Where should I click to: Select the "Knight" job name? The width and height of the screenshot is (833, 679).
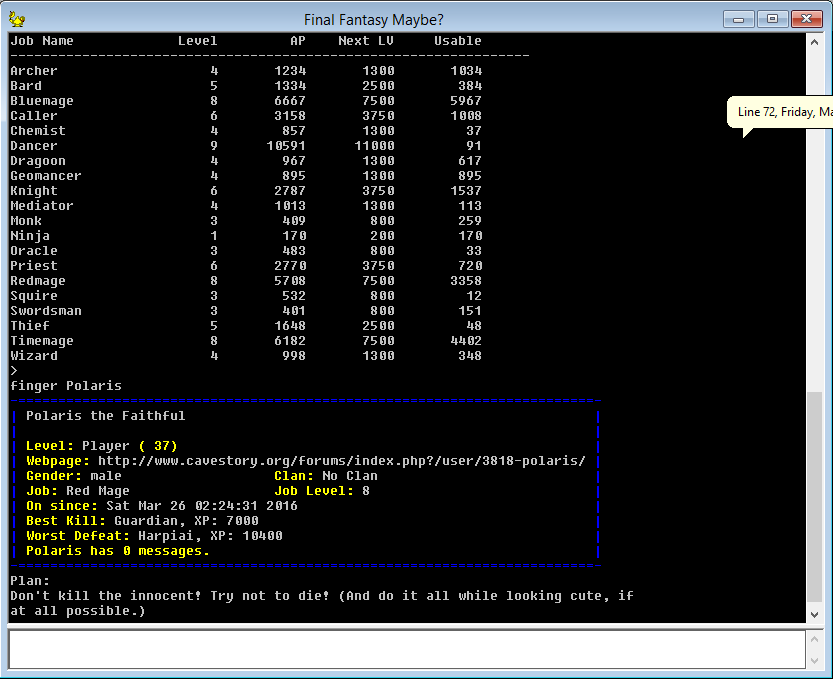(x=33, y=191)
